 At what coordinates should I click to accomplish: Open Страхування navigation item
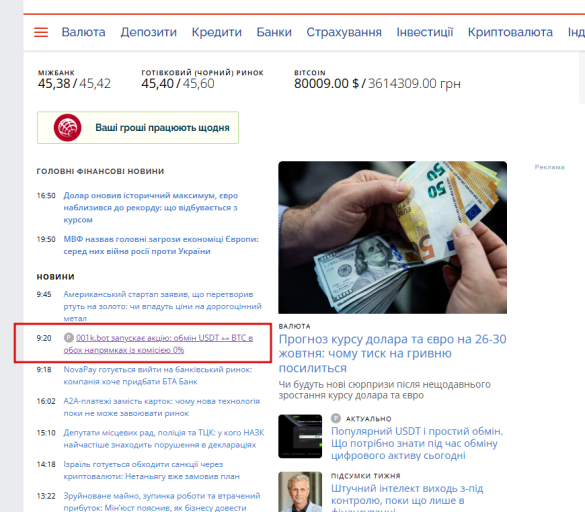click(344, 32)
